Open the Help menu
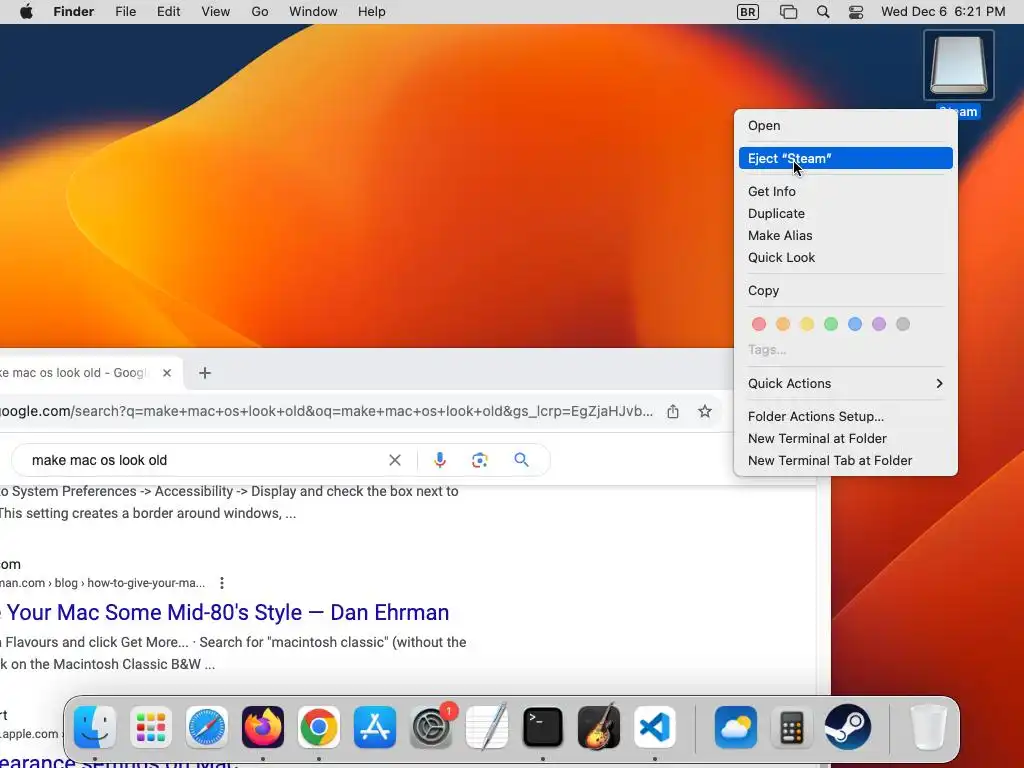This screenshot has width=1024, height=768. [372, 12]
